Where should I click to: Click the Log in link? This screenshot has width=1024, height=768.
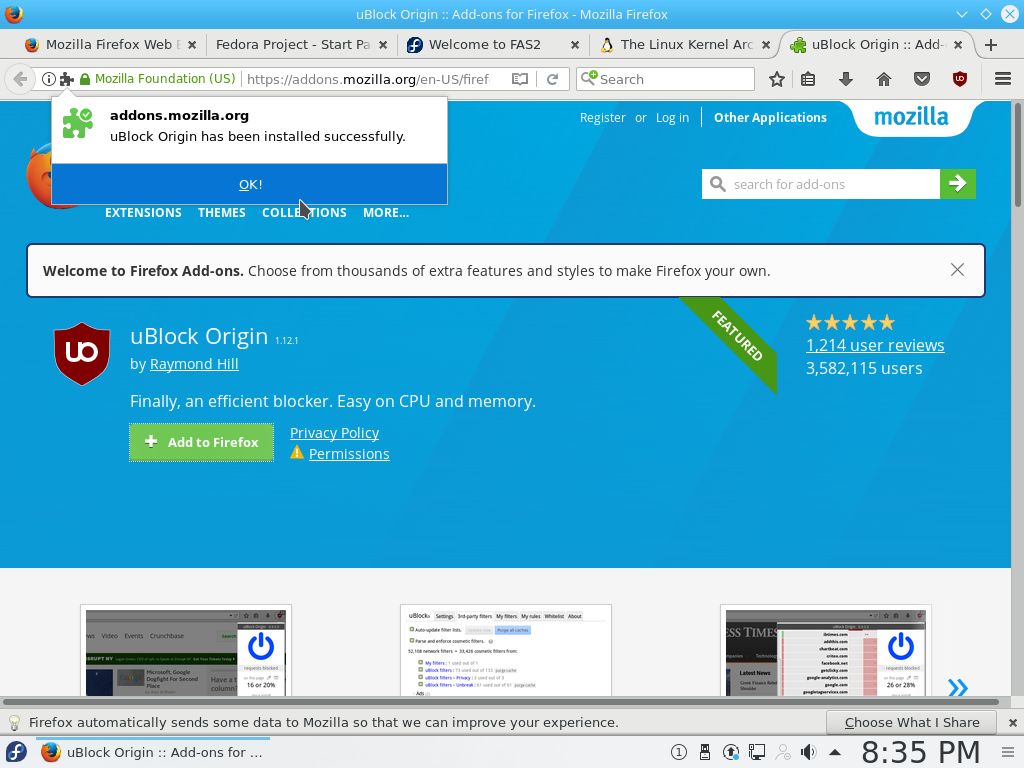[672, 118]
